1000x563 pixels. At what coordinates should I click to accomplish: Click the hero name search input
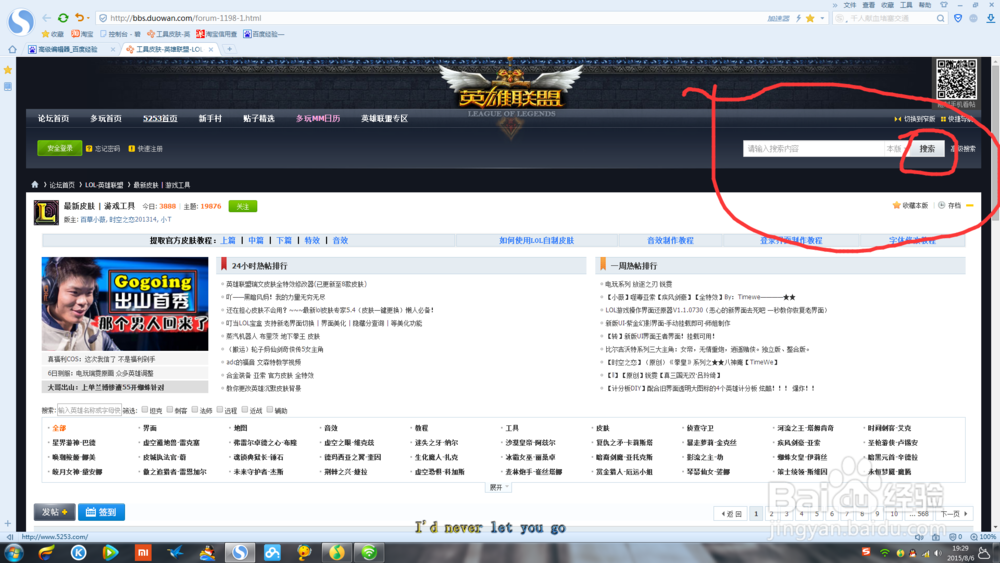(x=89, y=410)
